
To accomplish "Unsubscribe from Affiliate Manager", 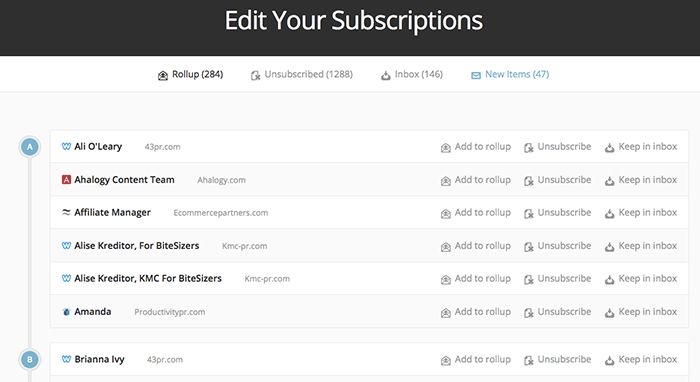I will tap(558, 213).
